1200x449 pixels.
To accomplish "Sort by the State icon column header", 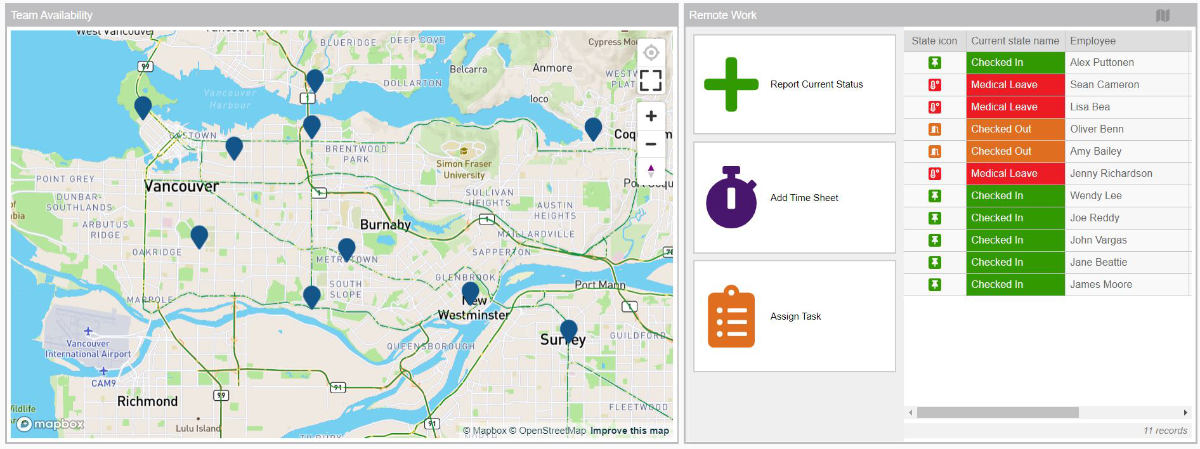I will click(934, 41).
